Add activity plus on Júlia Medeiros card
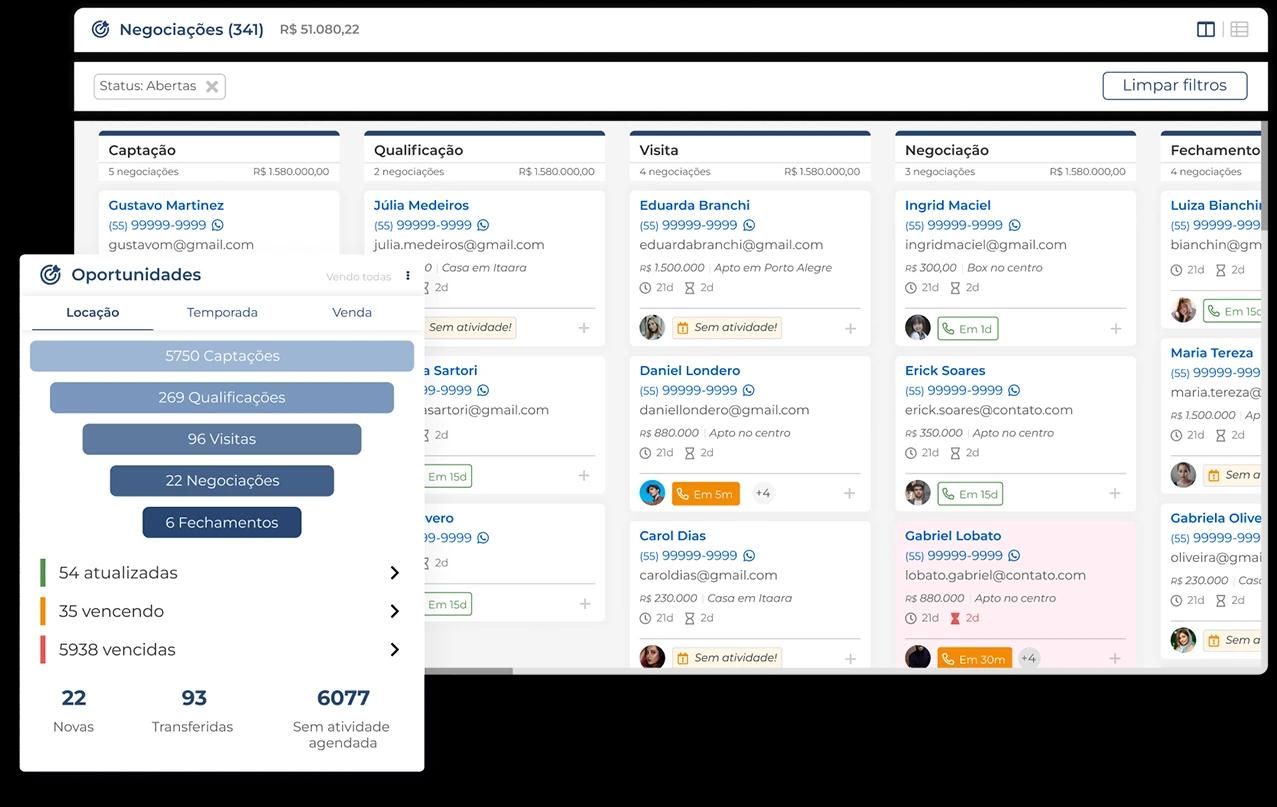Viewport: 1277px width, 807px height. 584,328
